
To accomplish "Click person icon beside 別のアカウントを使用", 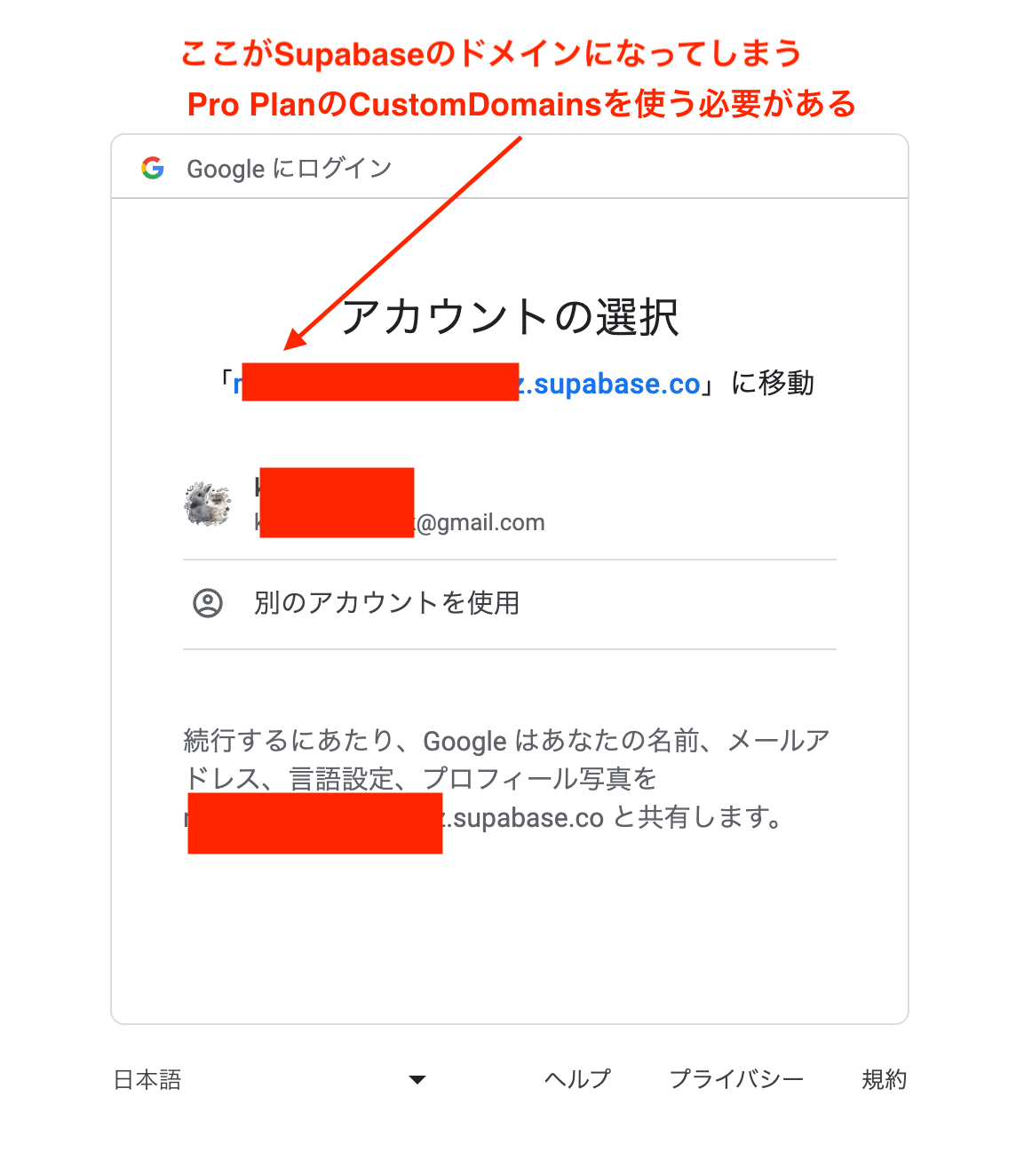I will point(208,603).
